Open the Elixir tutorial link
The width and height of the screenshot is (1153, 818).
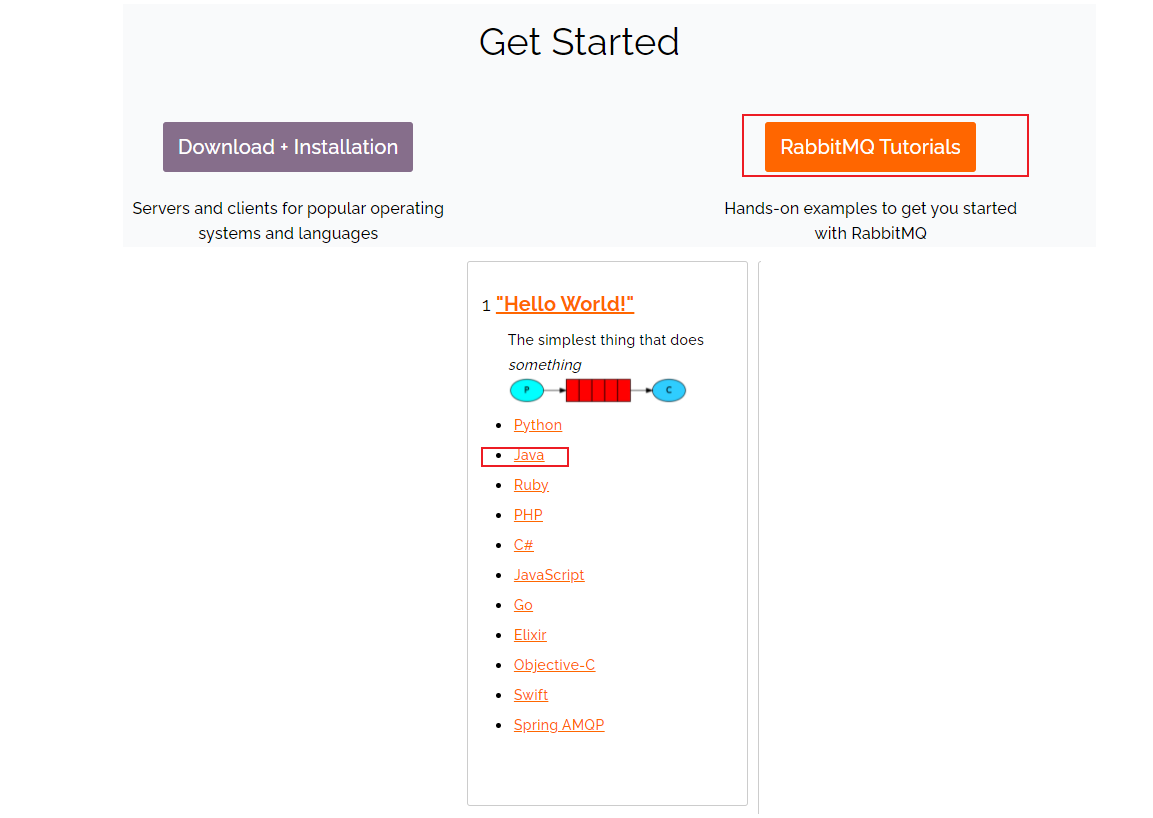[x=530, y=635]
